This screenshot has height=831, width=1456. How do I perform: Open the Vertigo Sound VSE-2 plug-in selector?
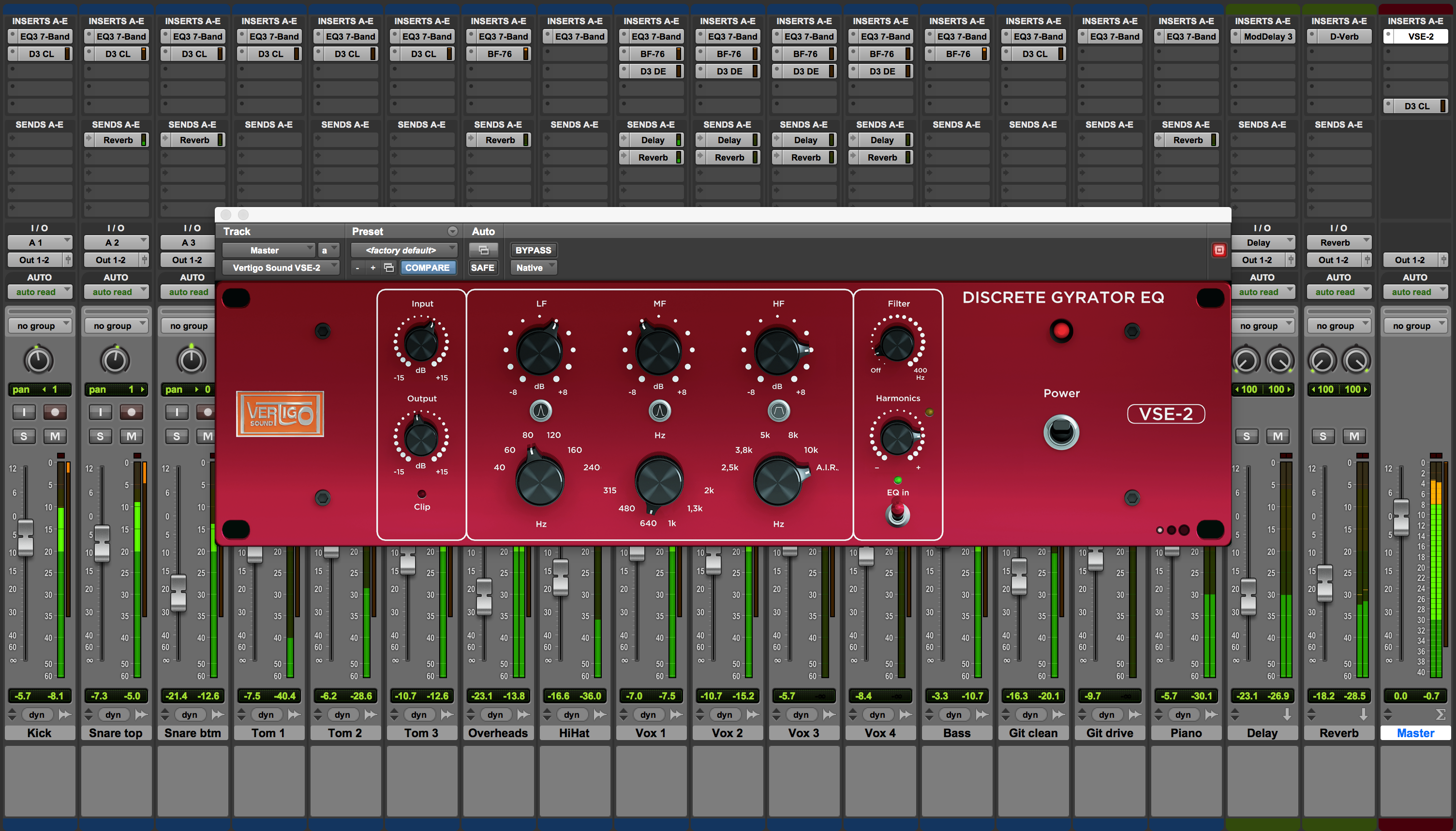point(281,267)
